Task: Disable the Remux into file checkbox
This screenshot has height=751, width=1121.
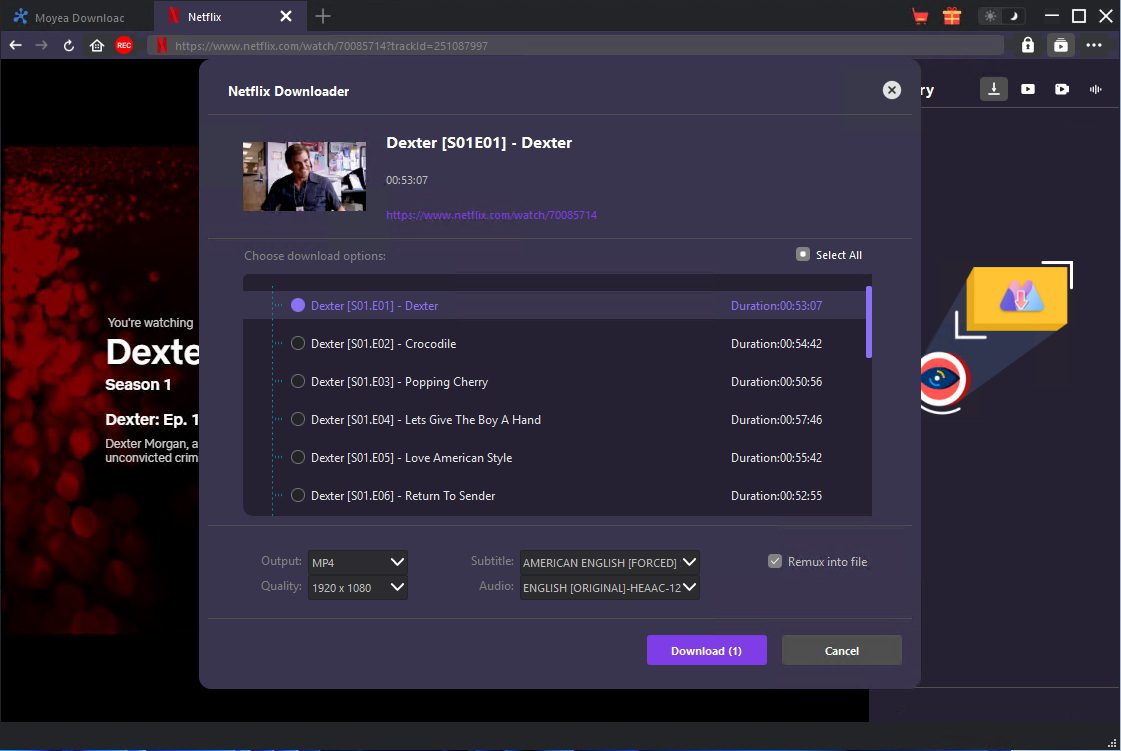Action: click(774, 562)
